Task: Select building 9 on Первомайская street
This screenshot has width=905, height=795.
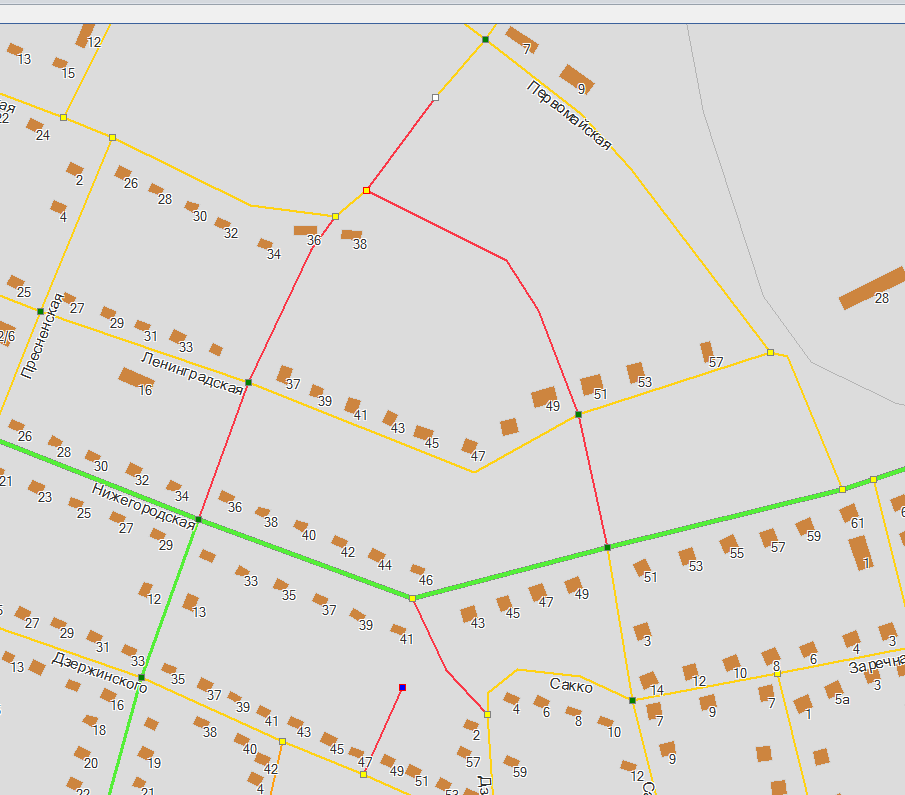Action: point(576,78)
